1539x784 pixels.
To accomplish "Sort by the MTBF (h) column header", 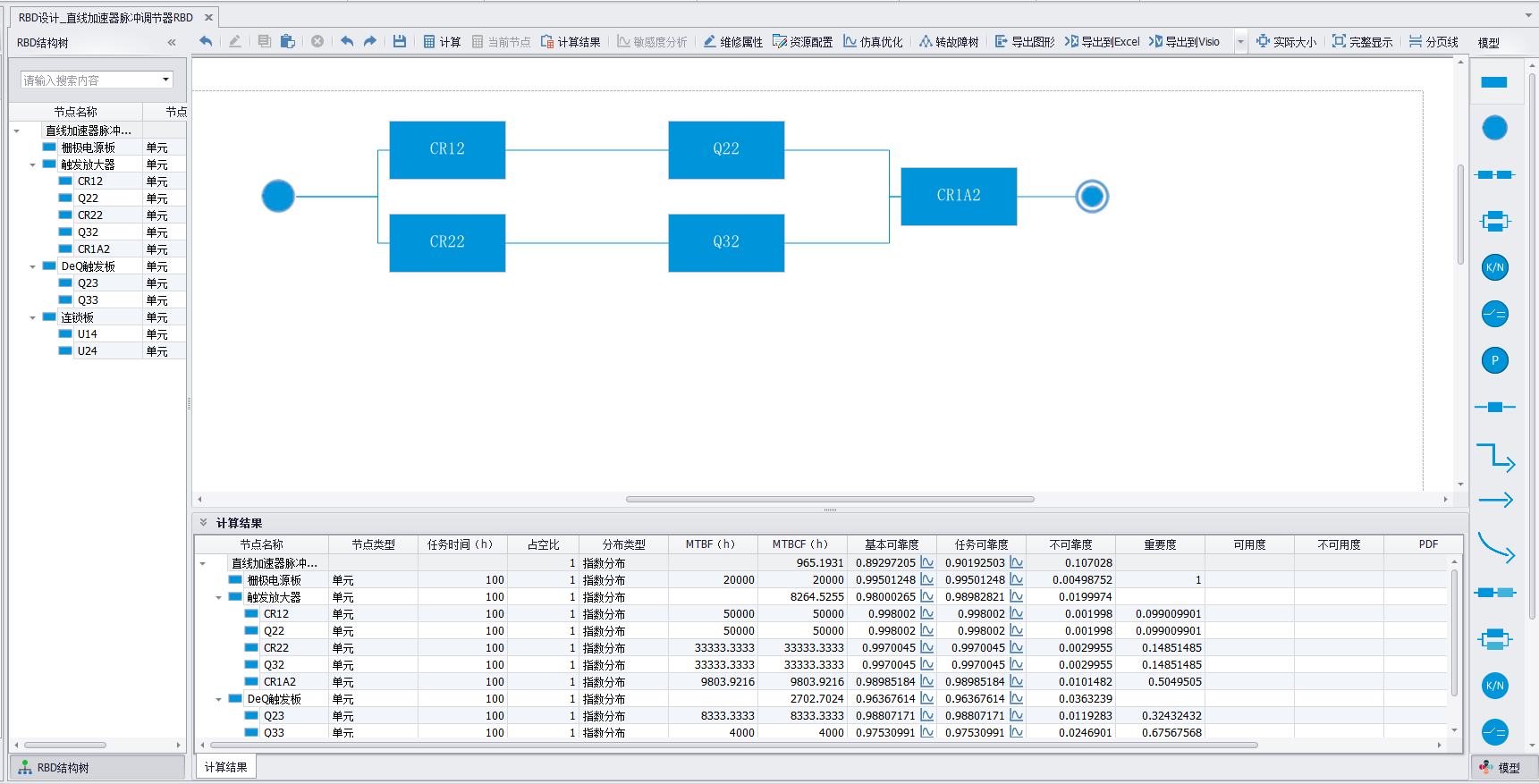I will 711,544.
